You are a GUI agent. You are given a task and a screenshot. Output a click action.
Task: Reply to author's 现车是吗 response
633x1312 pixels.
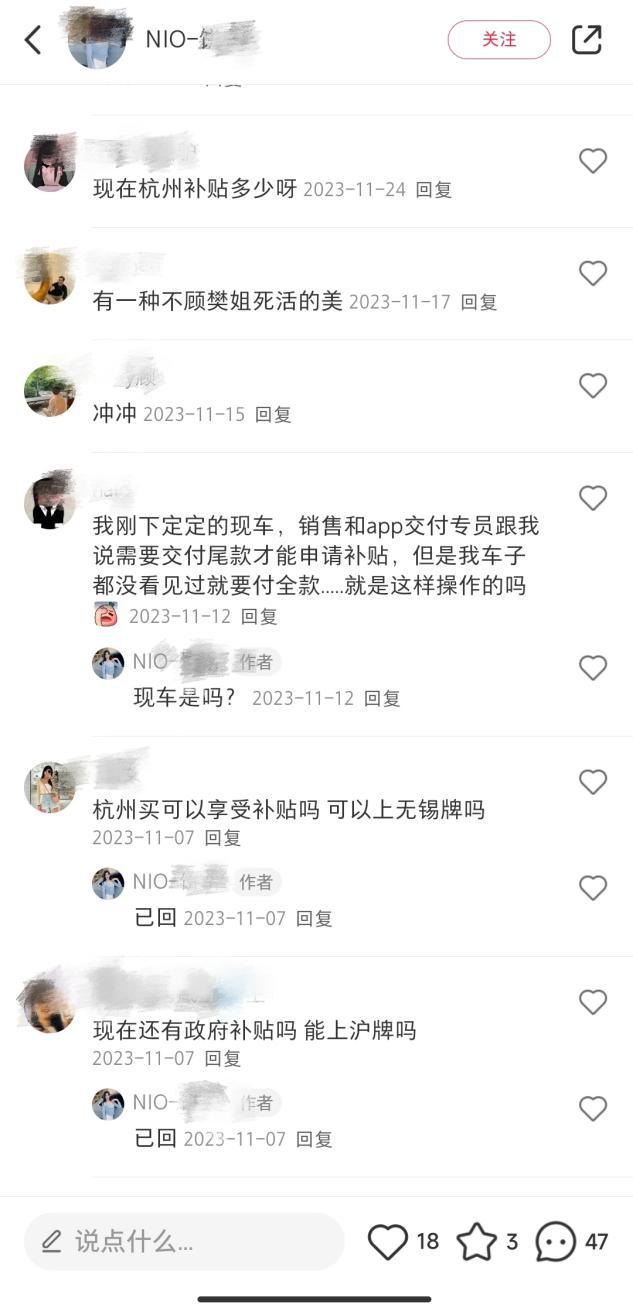[x=382, y=699]
